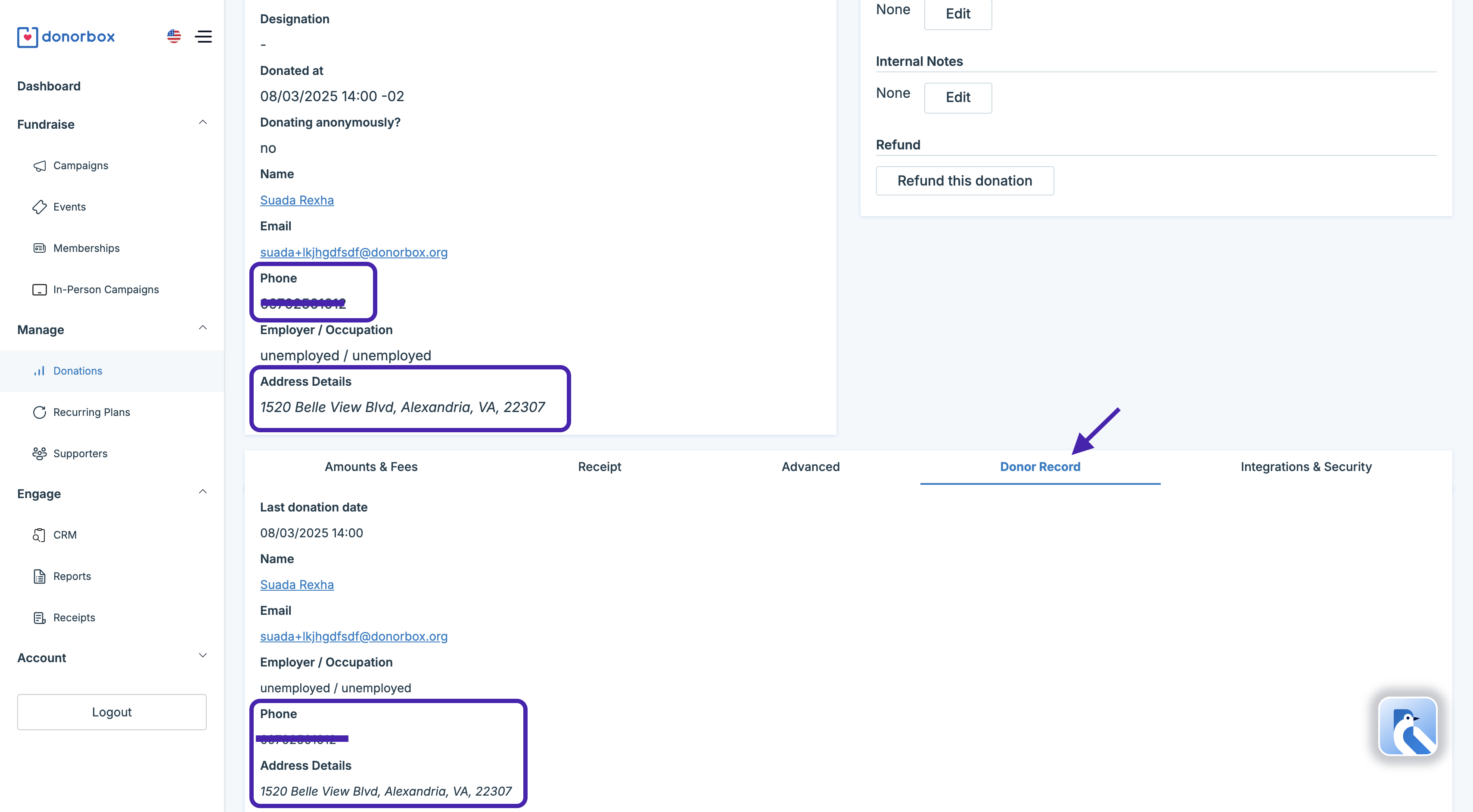Click Refund this donation button
Image resolution: width=1473 pixels, height=812 pixels.
point(965,180)
